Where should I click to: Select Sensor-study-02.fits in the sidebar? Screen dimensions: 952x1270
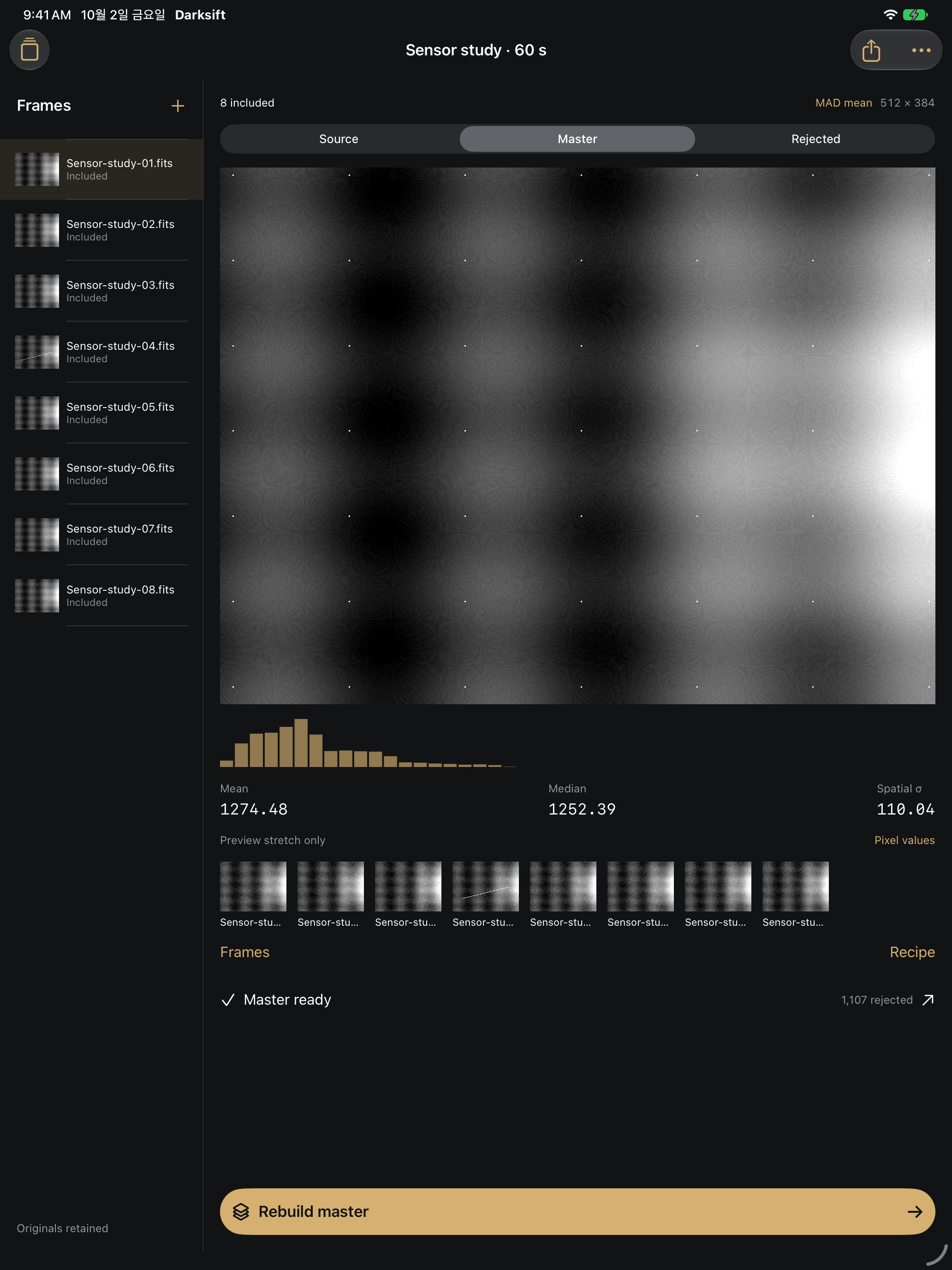coord(101,230)
